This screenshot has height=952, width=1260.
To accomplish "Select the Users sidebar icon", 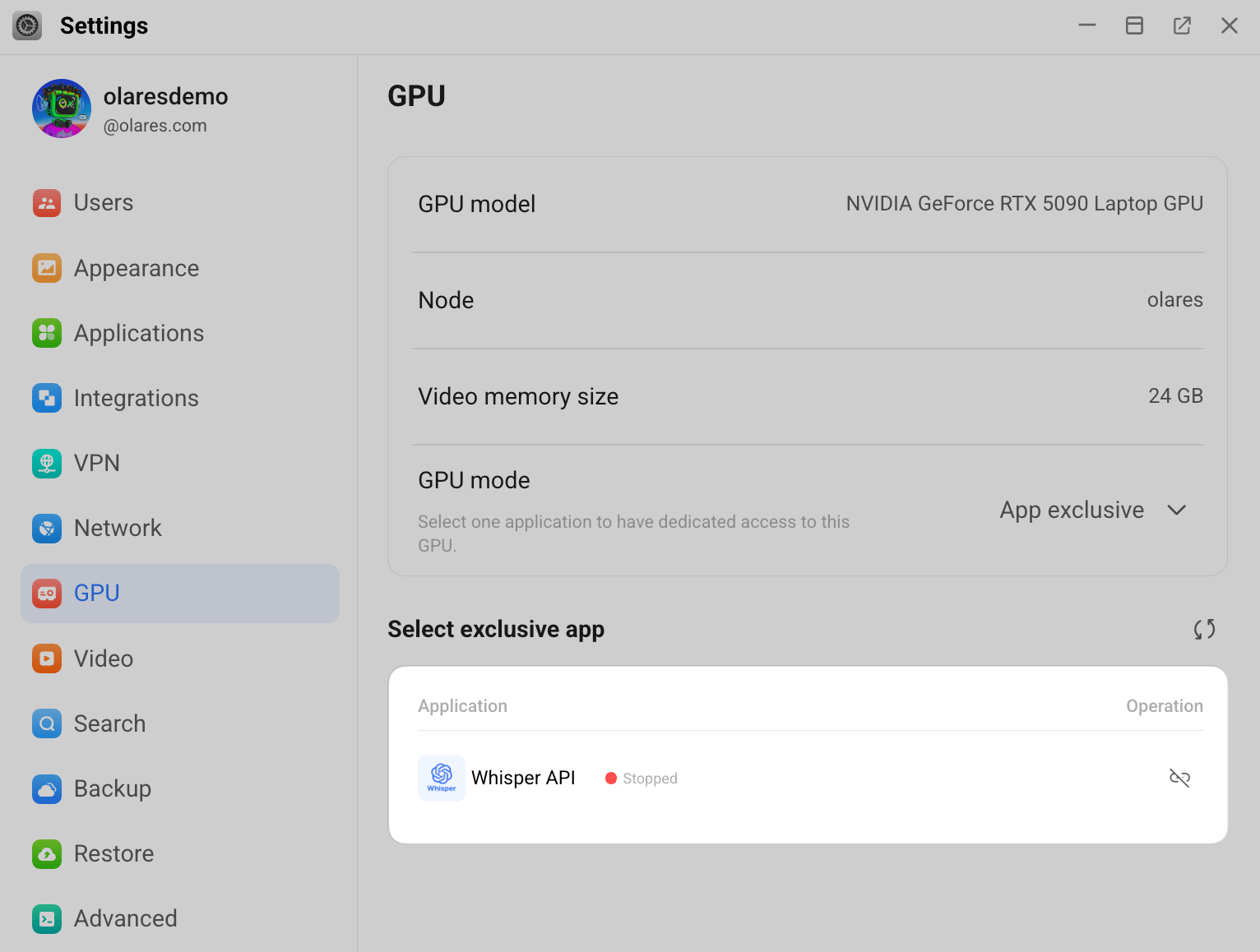I will click(47, 202).
